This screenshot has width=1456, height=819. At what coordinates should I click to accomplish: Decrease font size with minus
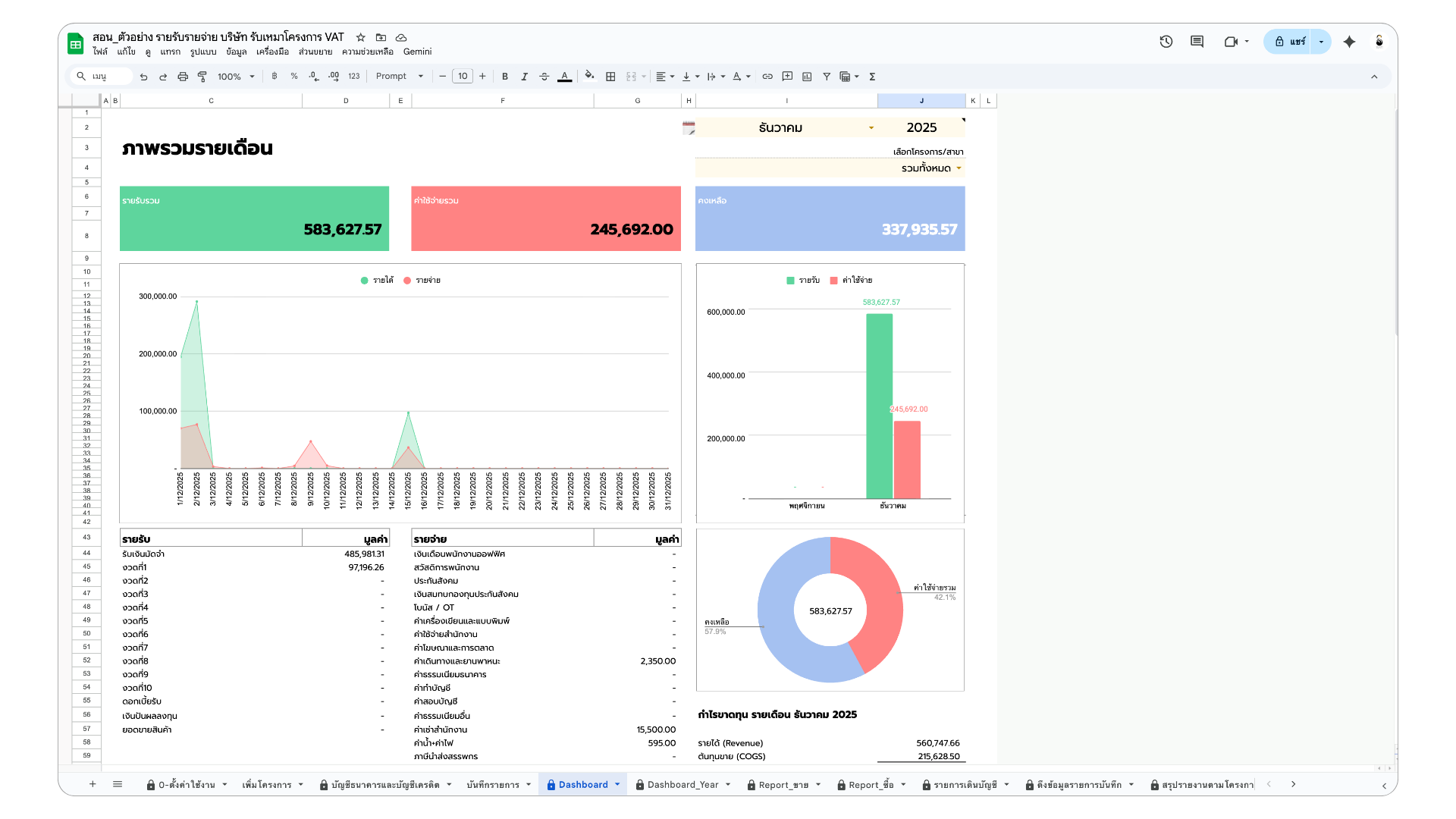click(x=443, y=77)
